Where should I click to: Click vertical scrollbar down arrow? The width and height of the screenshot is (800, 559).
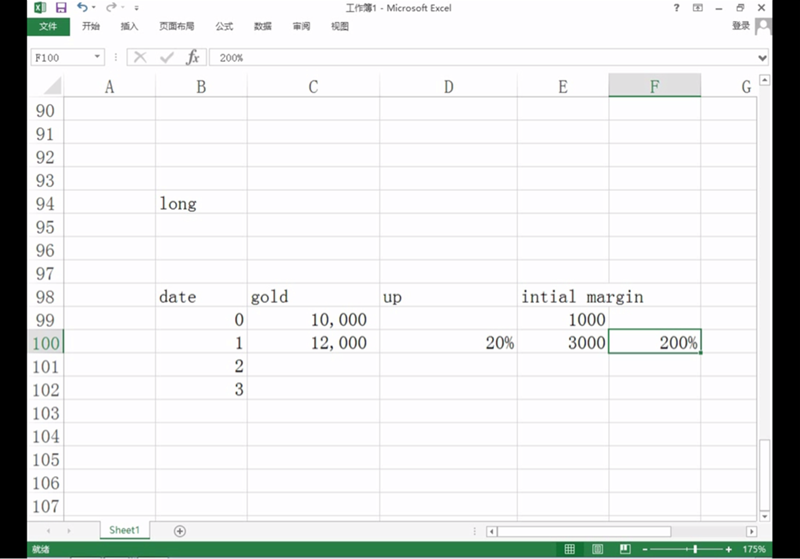[x=764, y=516]
